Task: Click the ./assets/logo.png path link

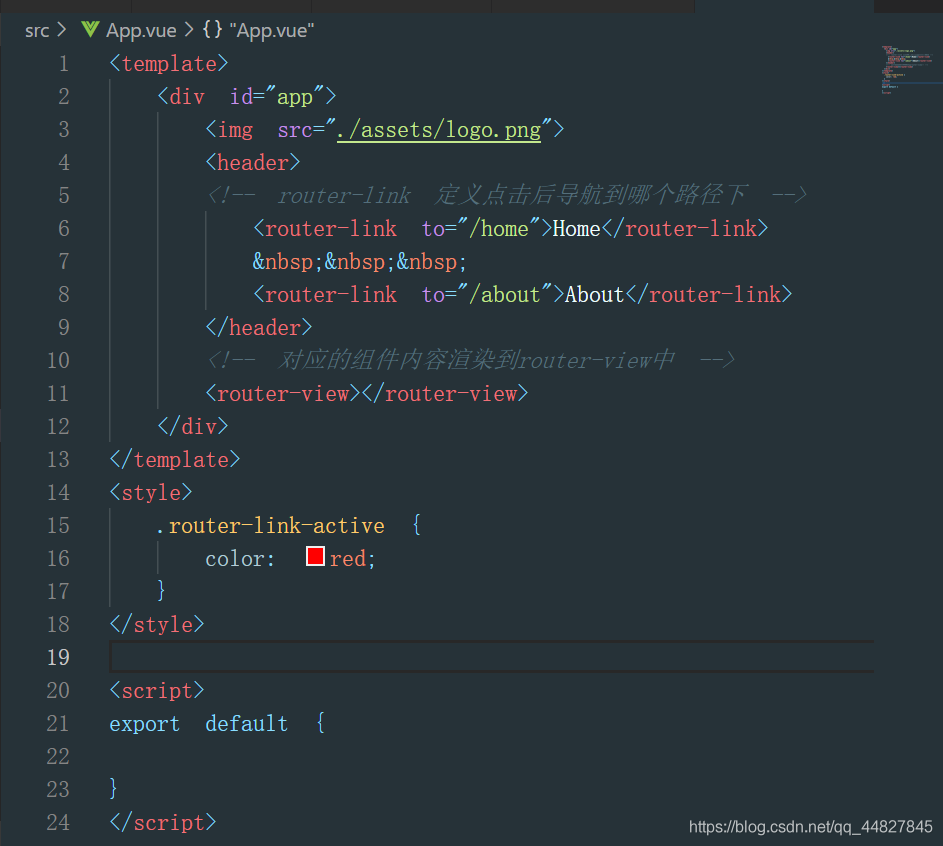Action: (x=439, y=130)
